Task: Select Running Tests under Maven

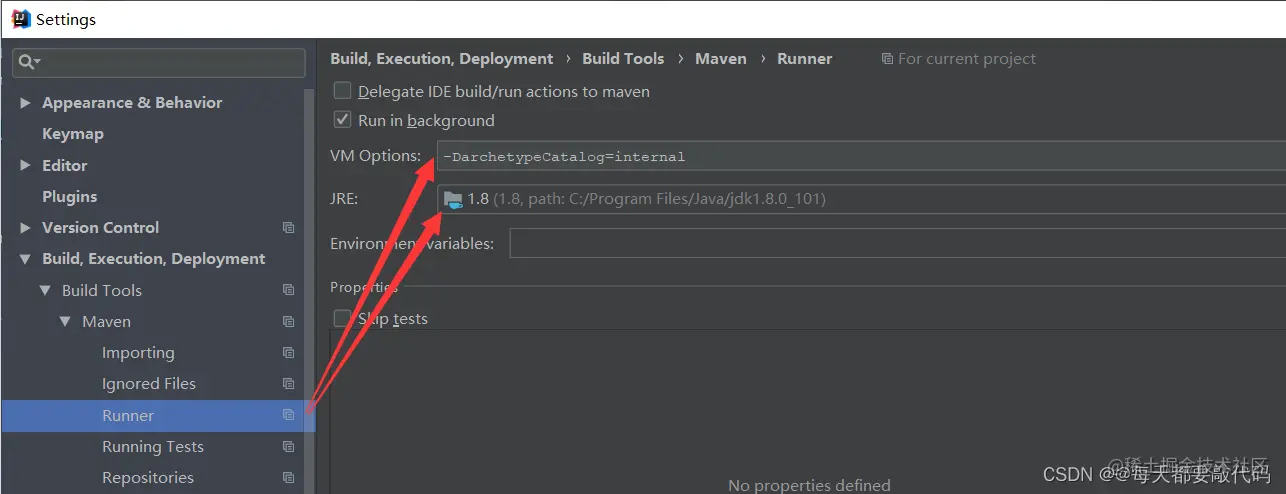Action: coord(153,447)
